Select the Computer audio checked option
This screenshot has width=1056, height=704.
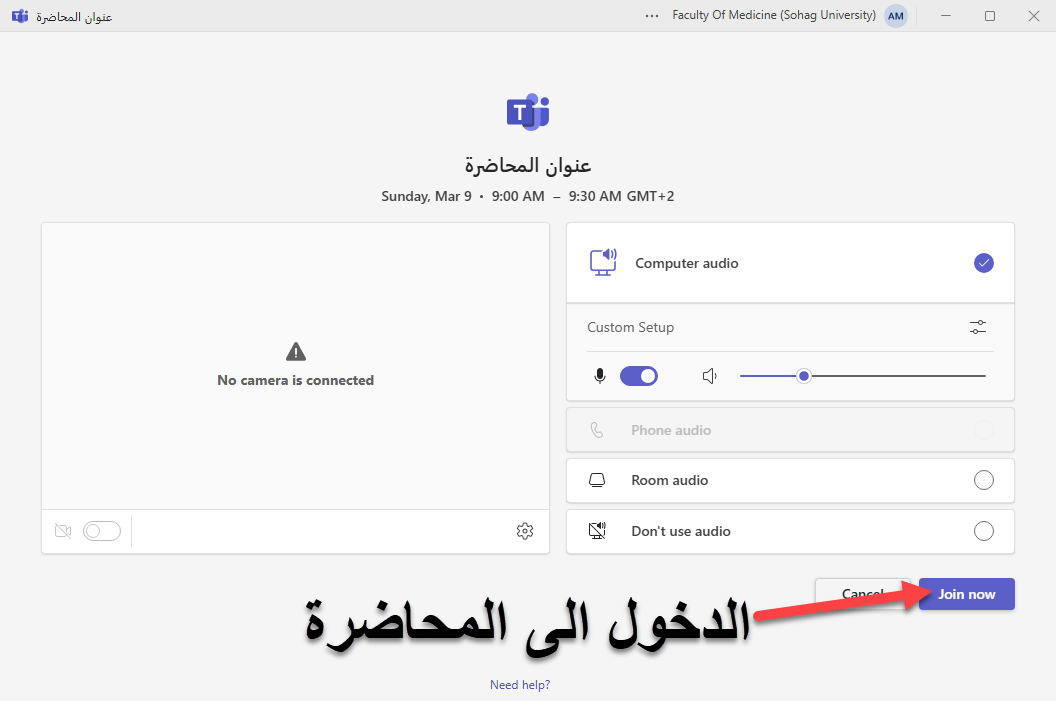pyautogui.click(x=984, y=263)
